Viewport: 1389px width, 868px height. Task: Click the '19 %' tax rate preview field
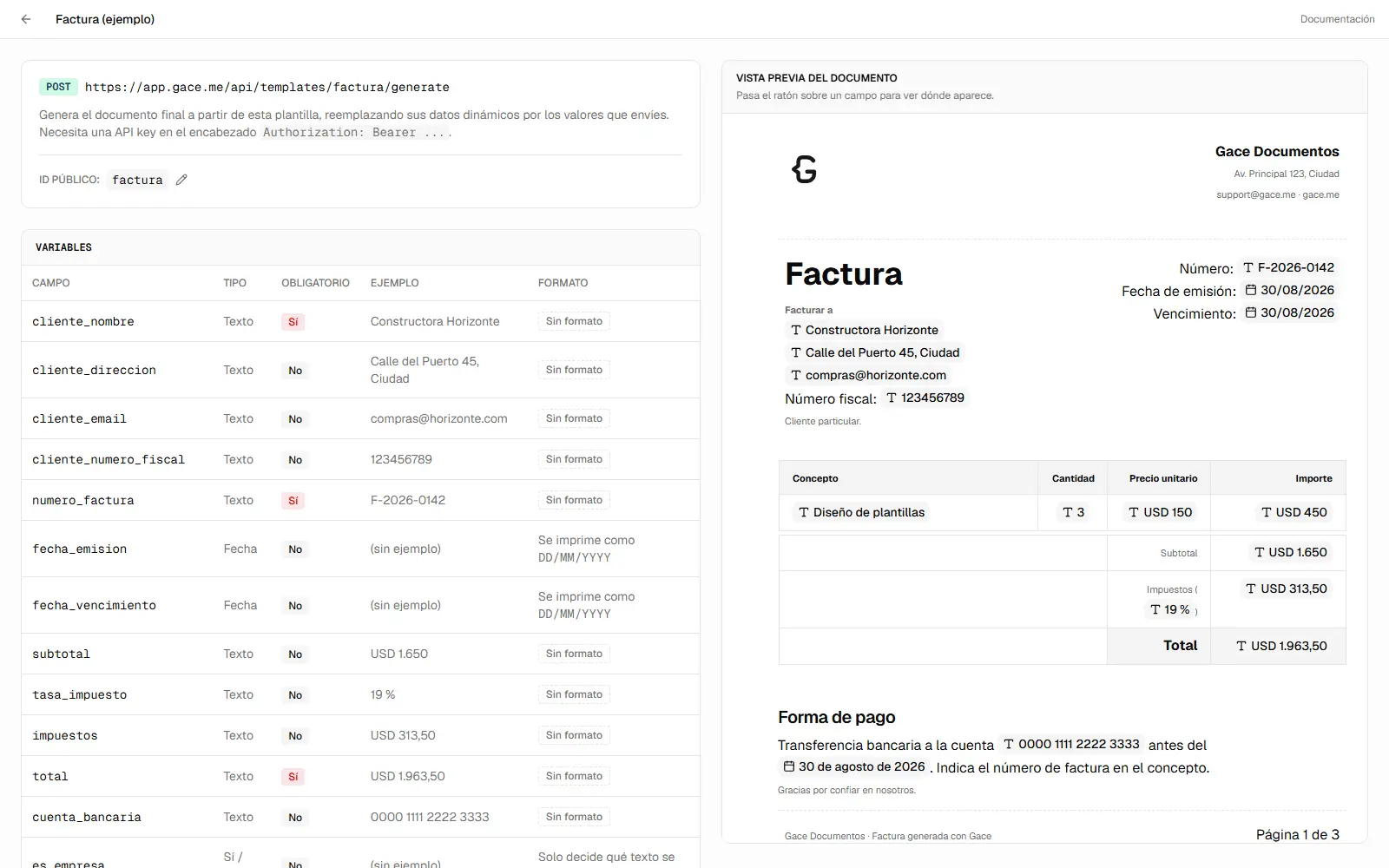tap(1170, 609)
